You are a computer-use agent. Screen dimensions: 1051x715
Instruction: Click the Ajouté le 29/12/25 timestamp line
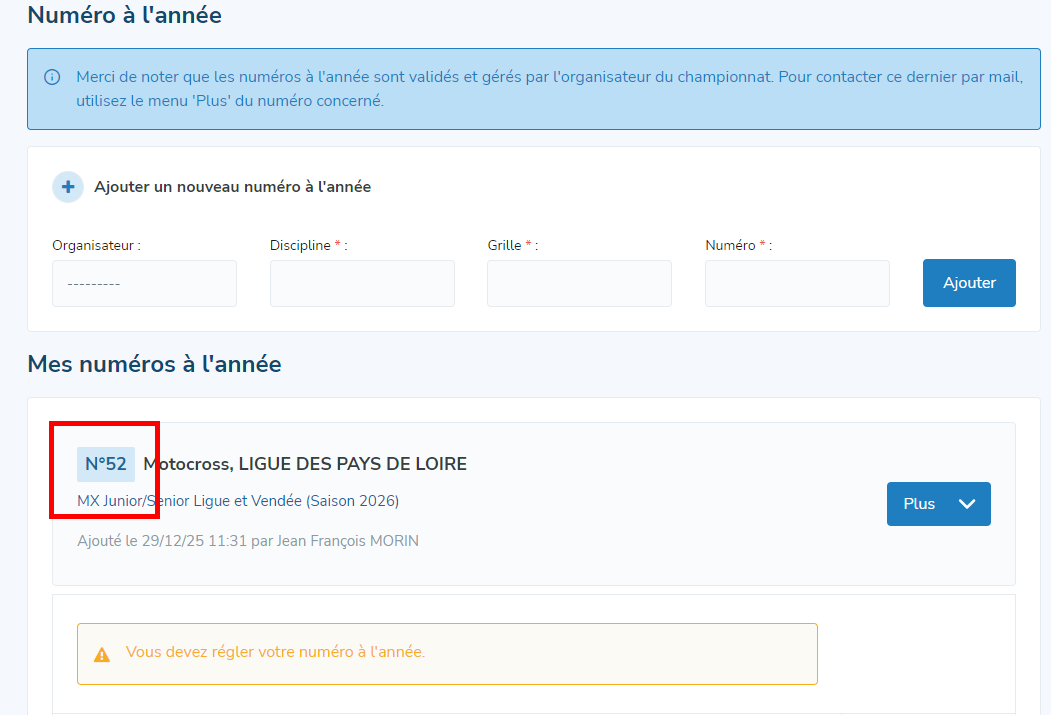(248, 541)
